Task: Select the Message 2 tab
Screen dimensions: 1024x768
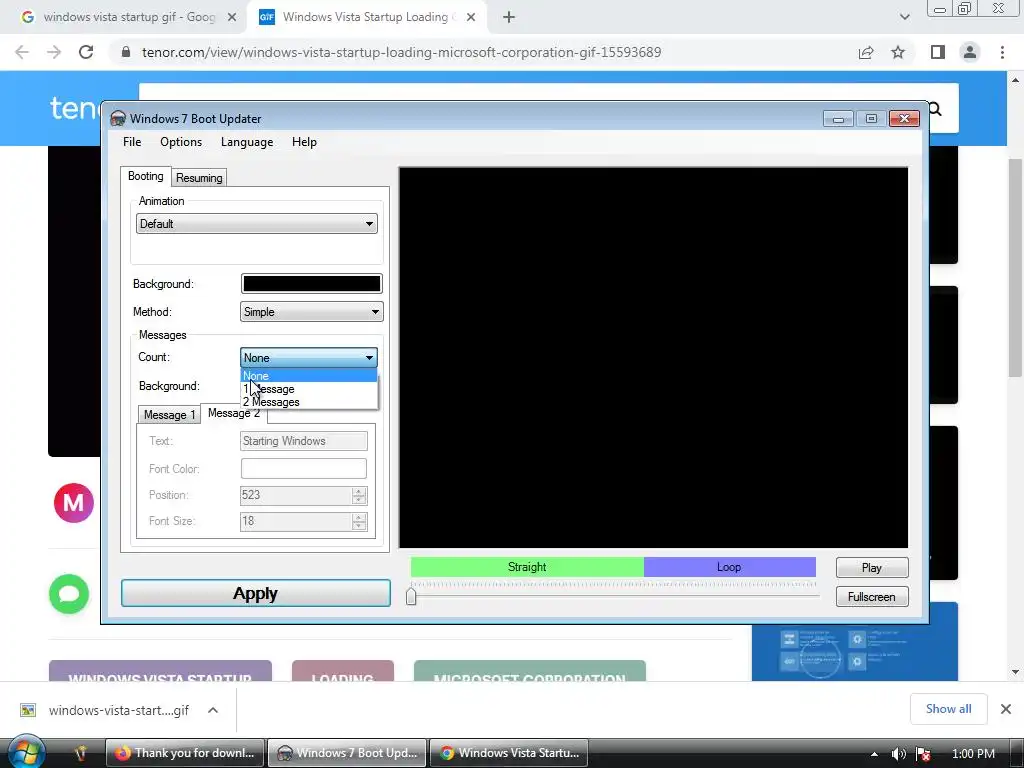Action: [234, 413]
